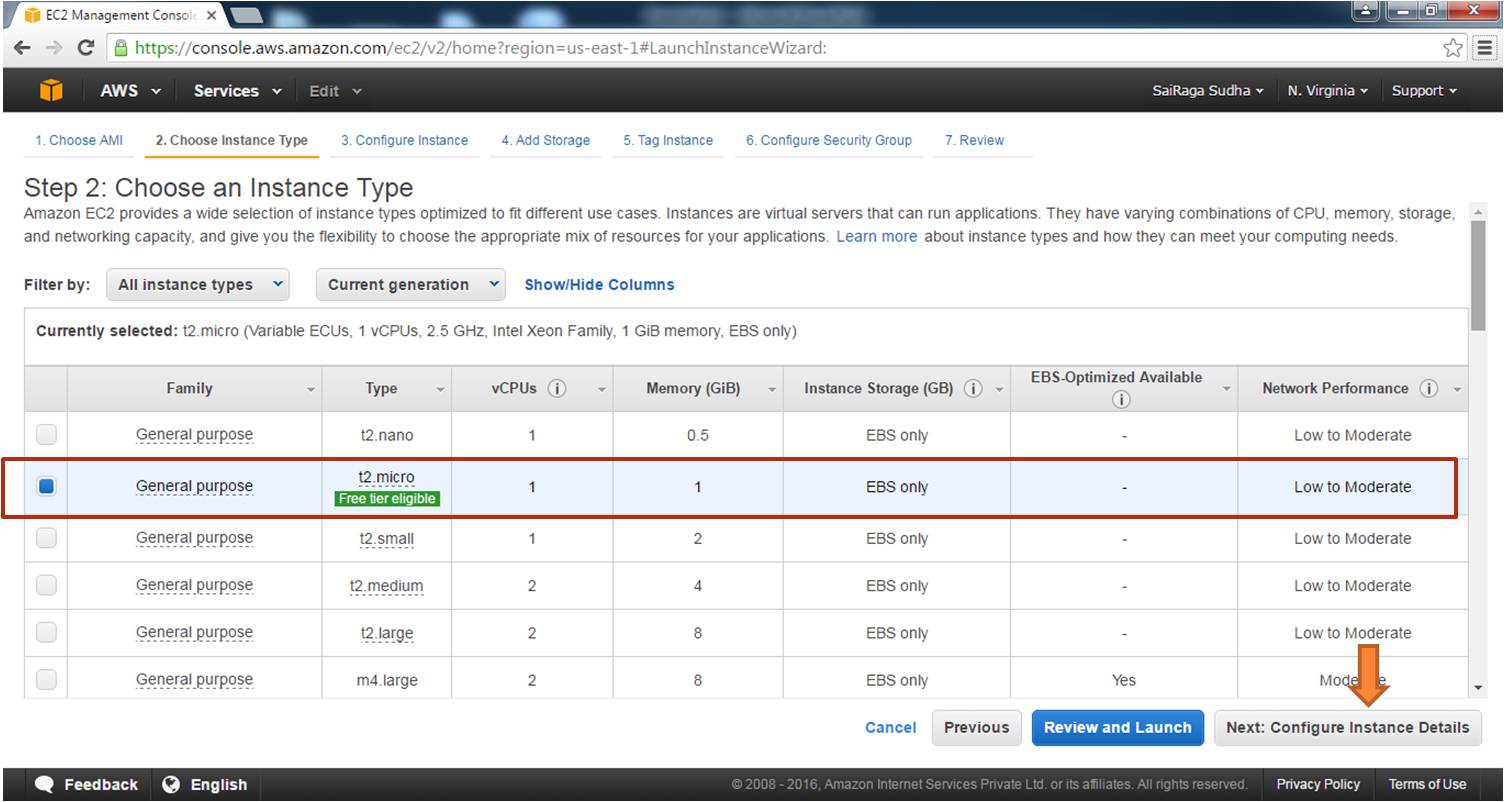Expand the Services dropdown menu

(237, 90)
